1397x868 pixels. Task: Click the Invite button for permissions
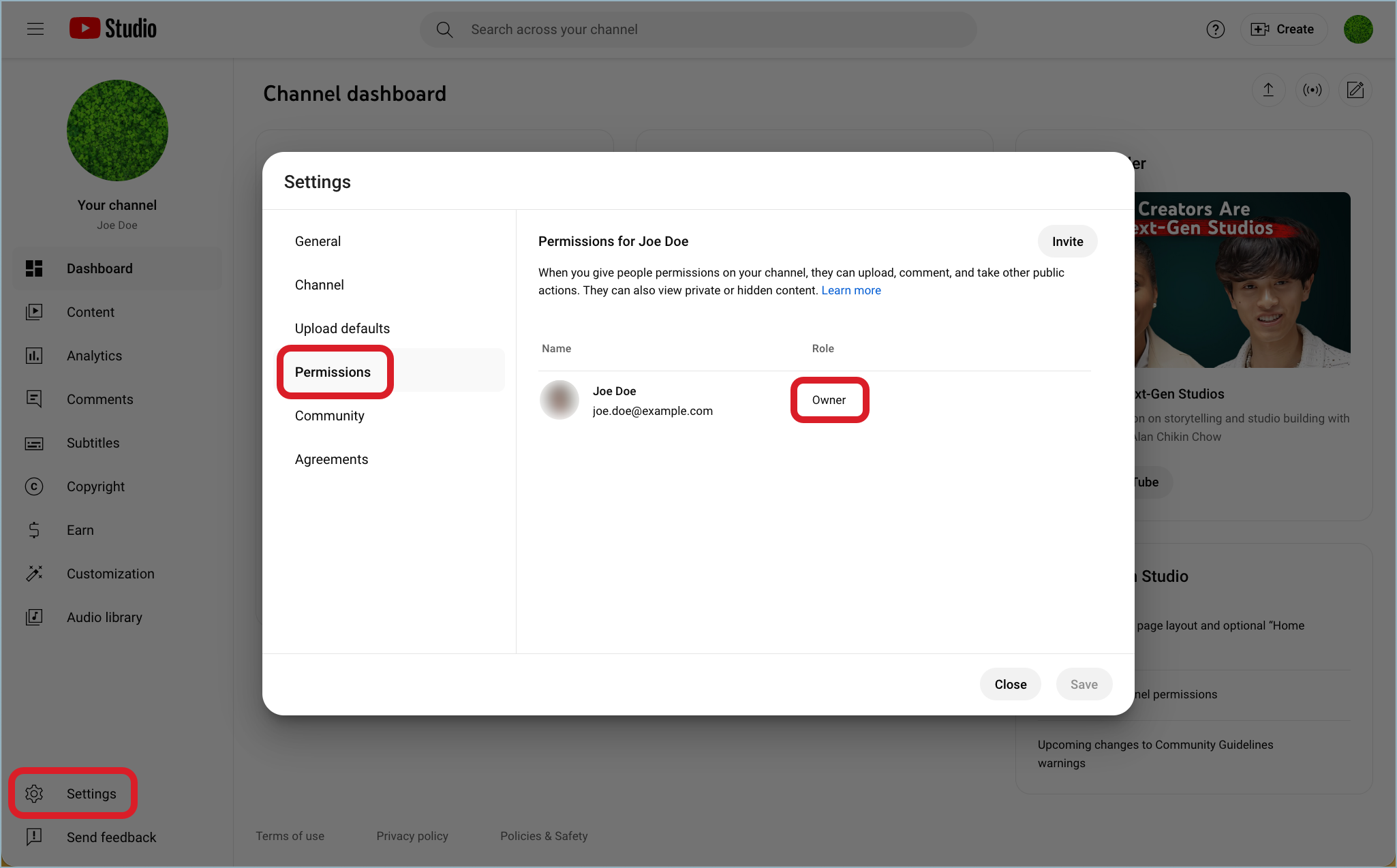(1067, 242)
